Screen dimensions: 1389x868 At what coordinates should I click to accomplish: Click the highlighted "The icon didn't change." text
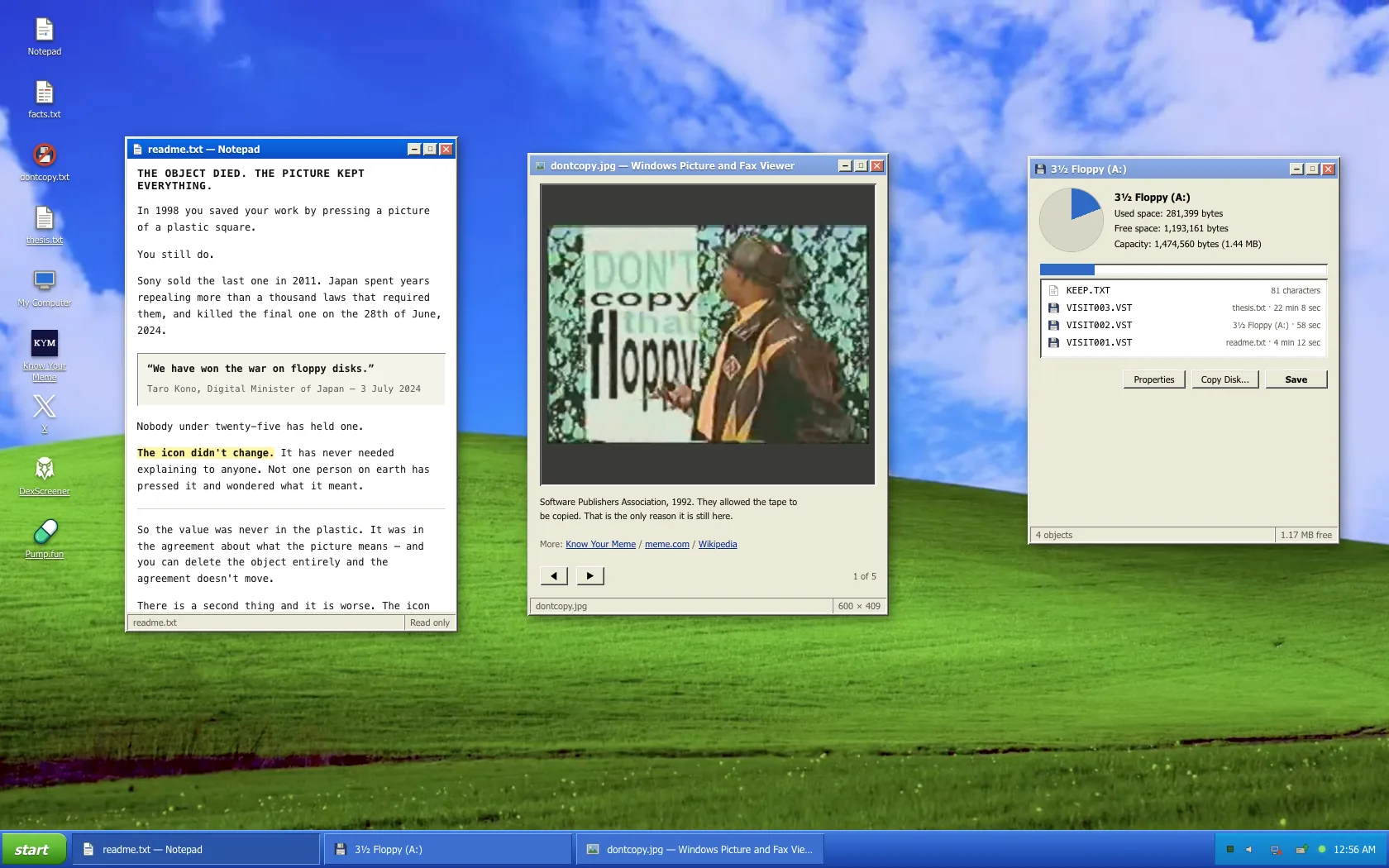tap(205, 453)
